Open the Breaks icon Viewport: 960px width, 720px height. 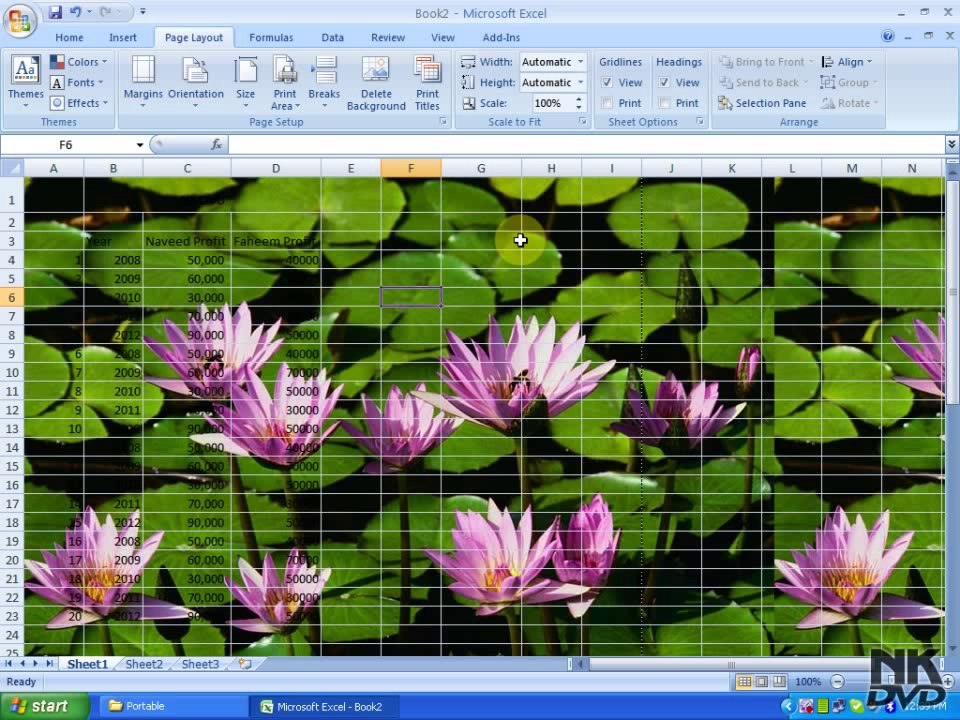(x=324, y=83)
